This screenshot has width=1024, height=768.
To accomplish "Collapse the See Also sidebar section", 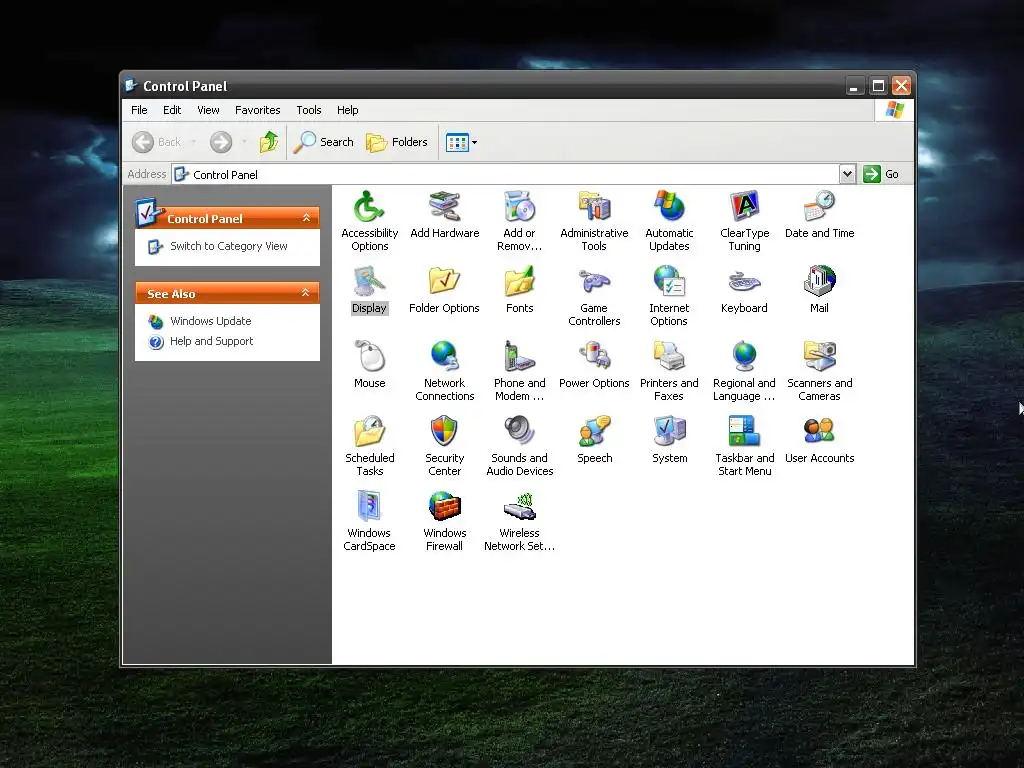I will coord(305,293).
